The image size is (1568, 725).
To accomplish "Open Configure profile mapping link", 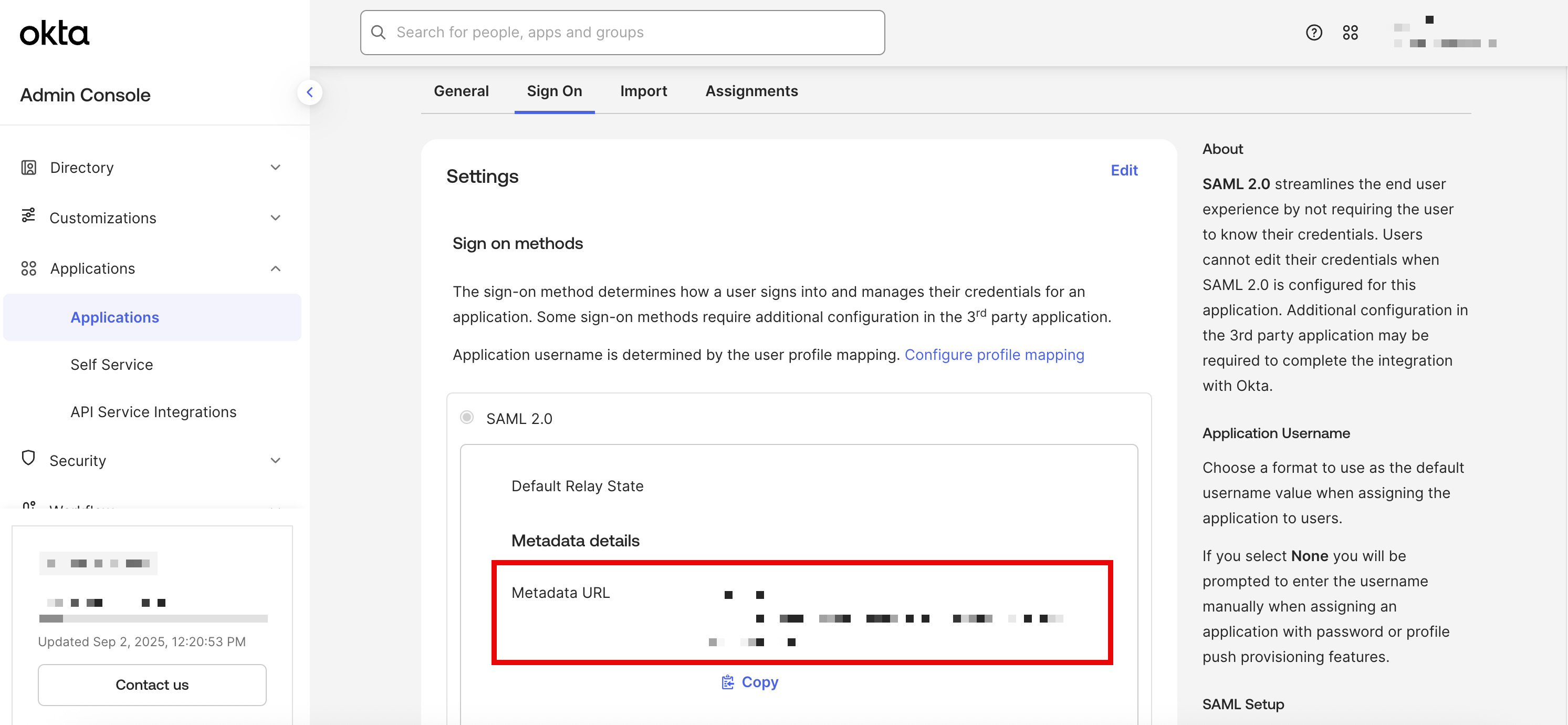I will click(x=994, y=355).
